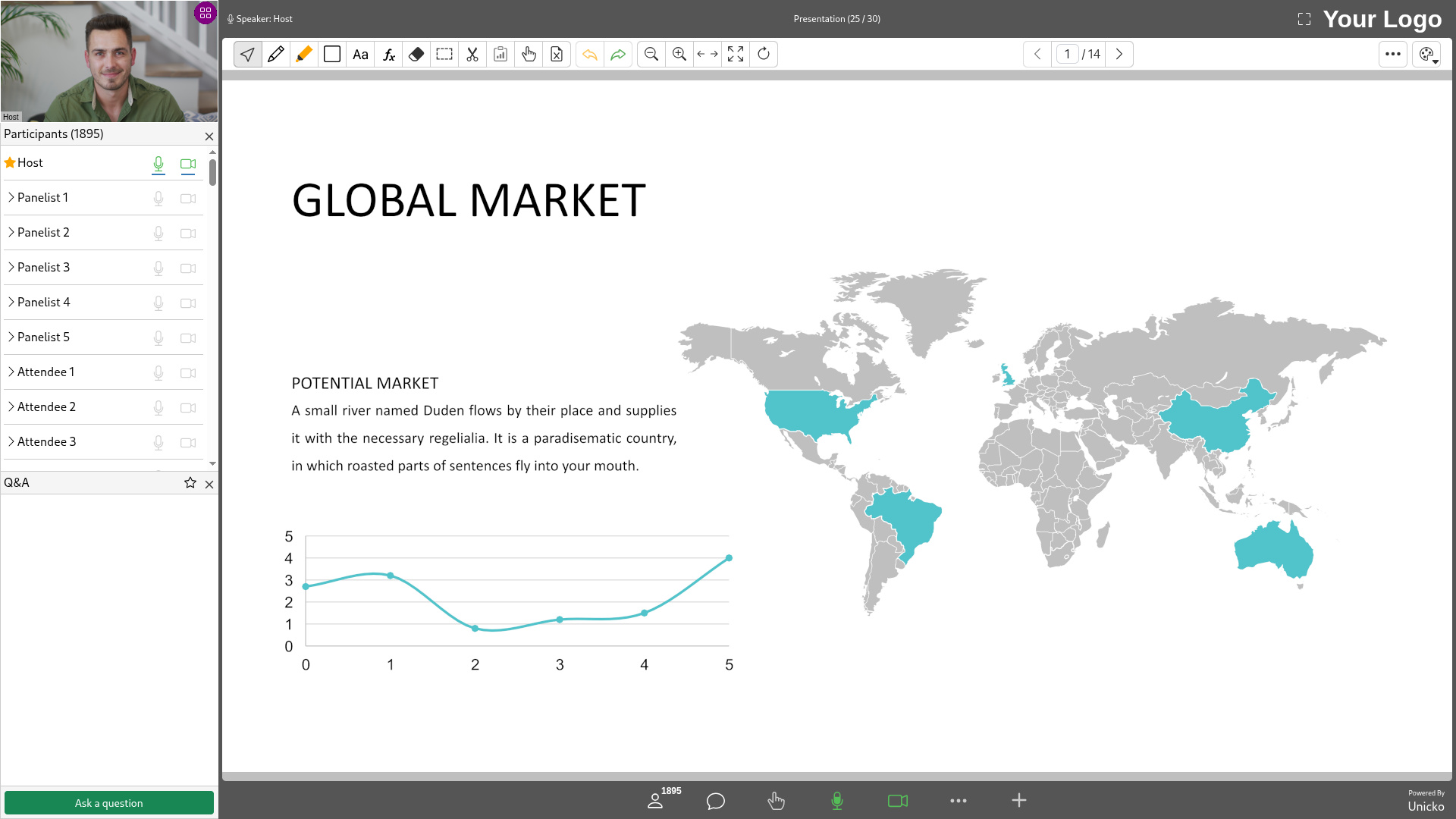
Task: Close the Q&A panel
Action: [209, 485]
